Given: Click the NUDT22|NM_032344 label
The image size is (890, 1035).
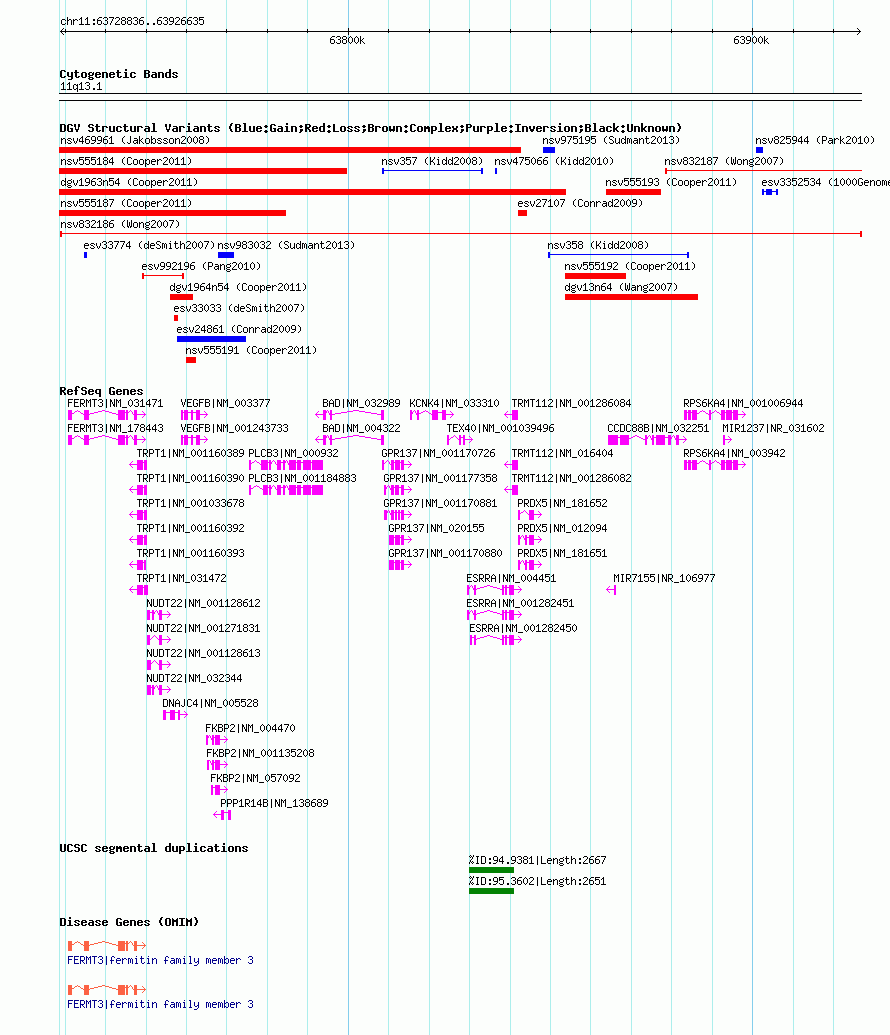Looking at the screenshot, I should (x=194, y=678).
